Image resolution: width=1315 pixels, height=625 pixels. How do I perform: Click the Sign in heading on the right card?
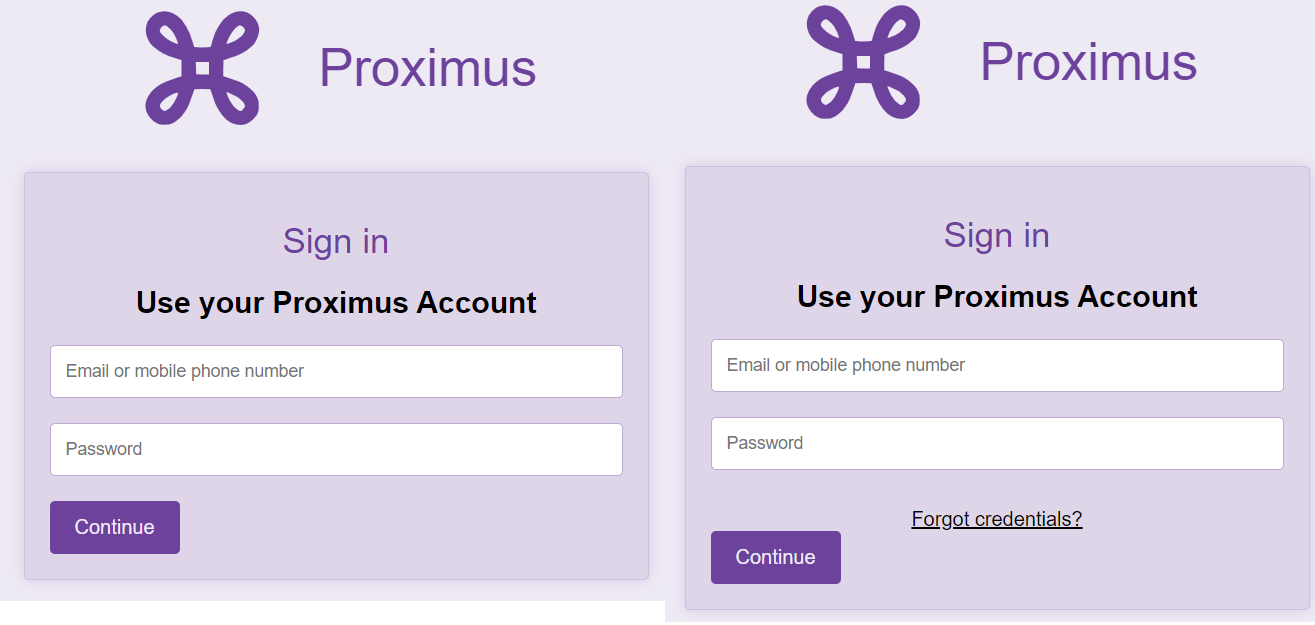coord(996,235)
